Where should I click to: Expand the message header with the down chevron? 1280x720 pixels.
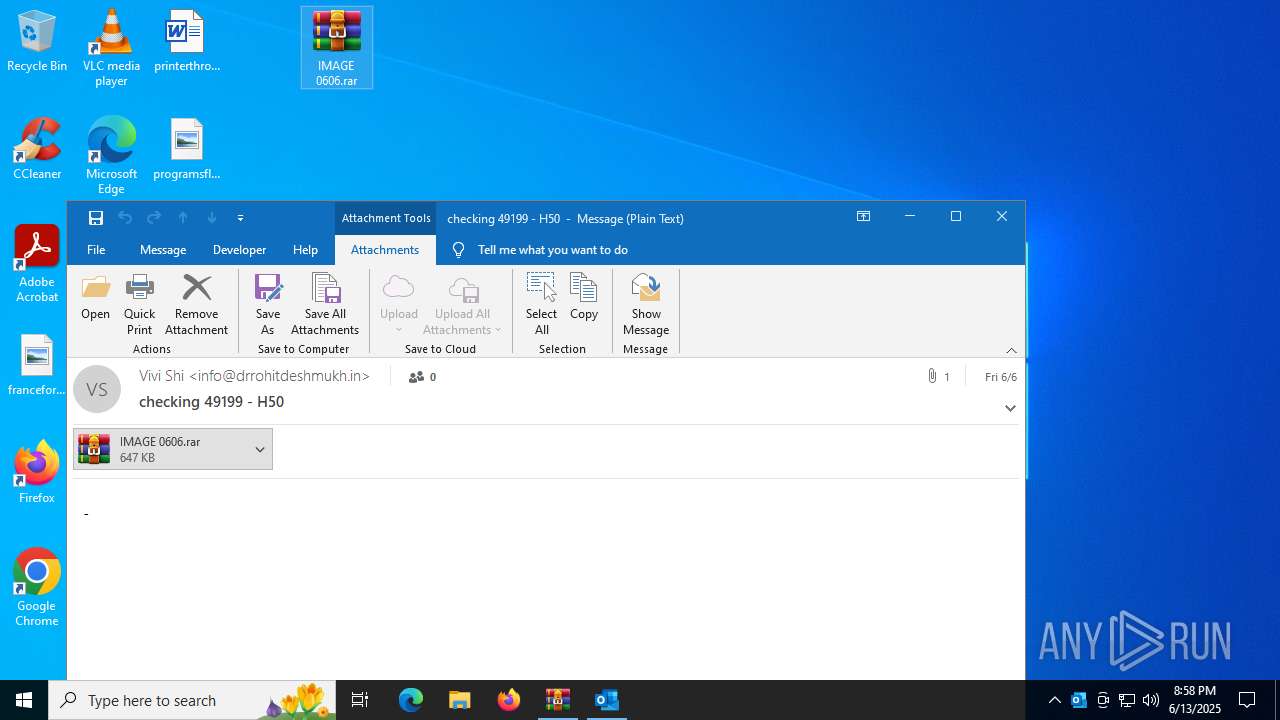click(1010, 408)
